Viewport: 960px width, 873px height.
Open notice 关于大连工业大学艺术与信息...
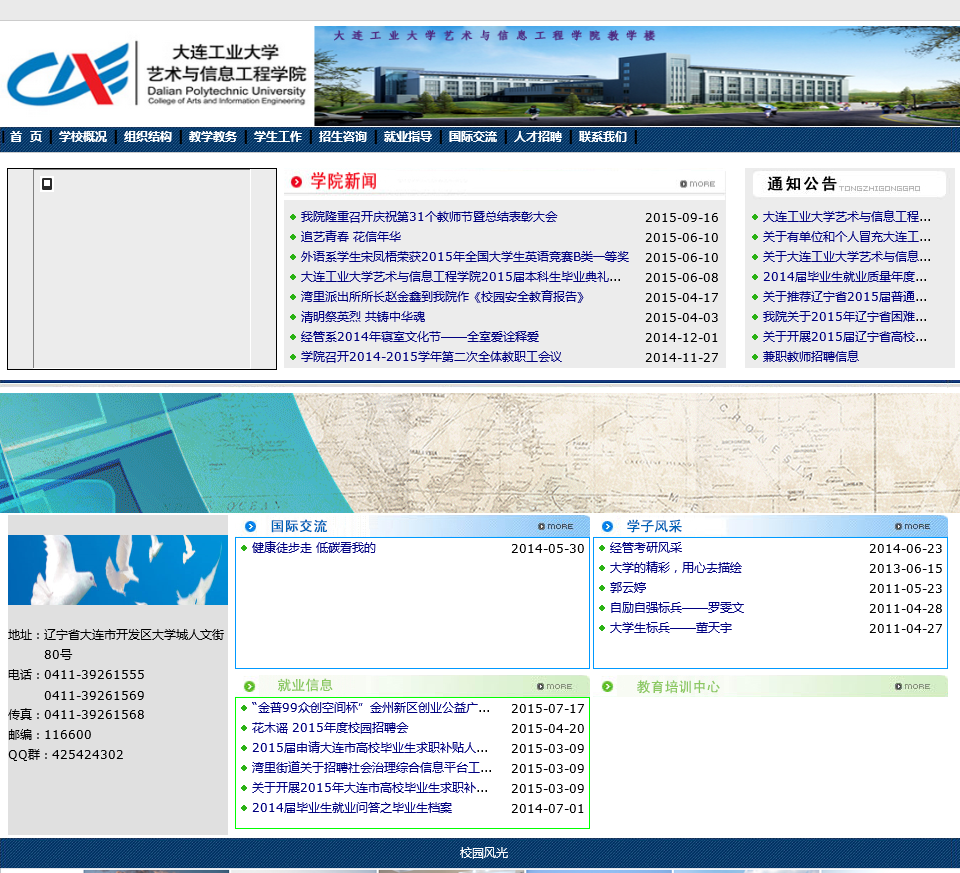846,257
